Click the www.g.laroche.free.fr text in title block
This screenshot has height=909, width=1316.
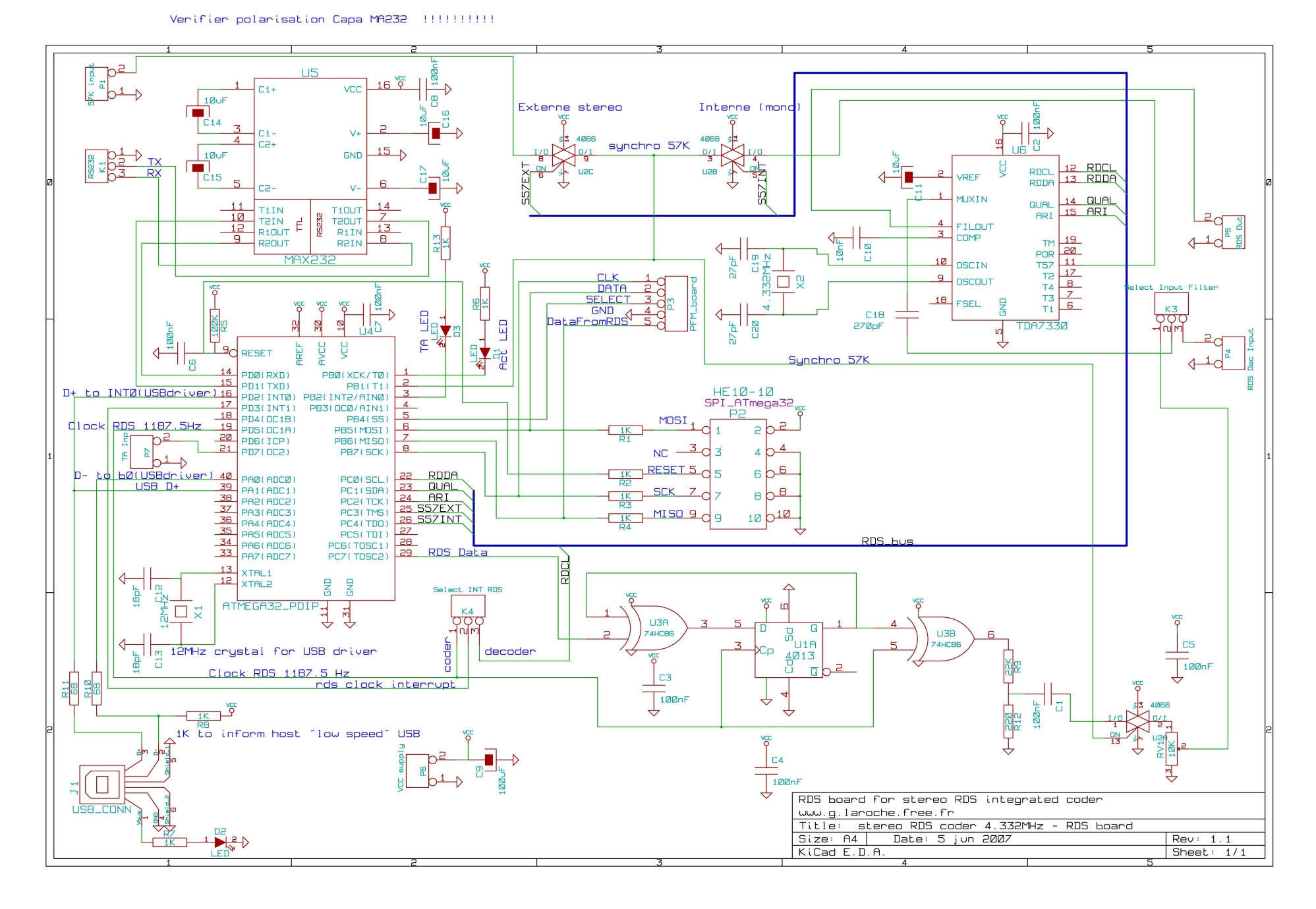[876, 813]
